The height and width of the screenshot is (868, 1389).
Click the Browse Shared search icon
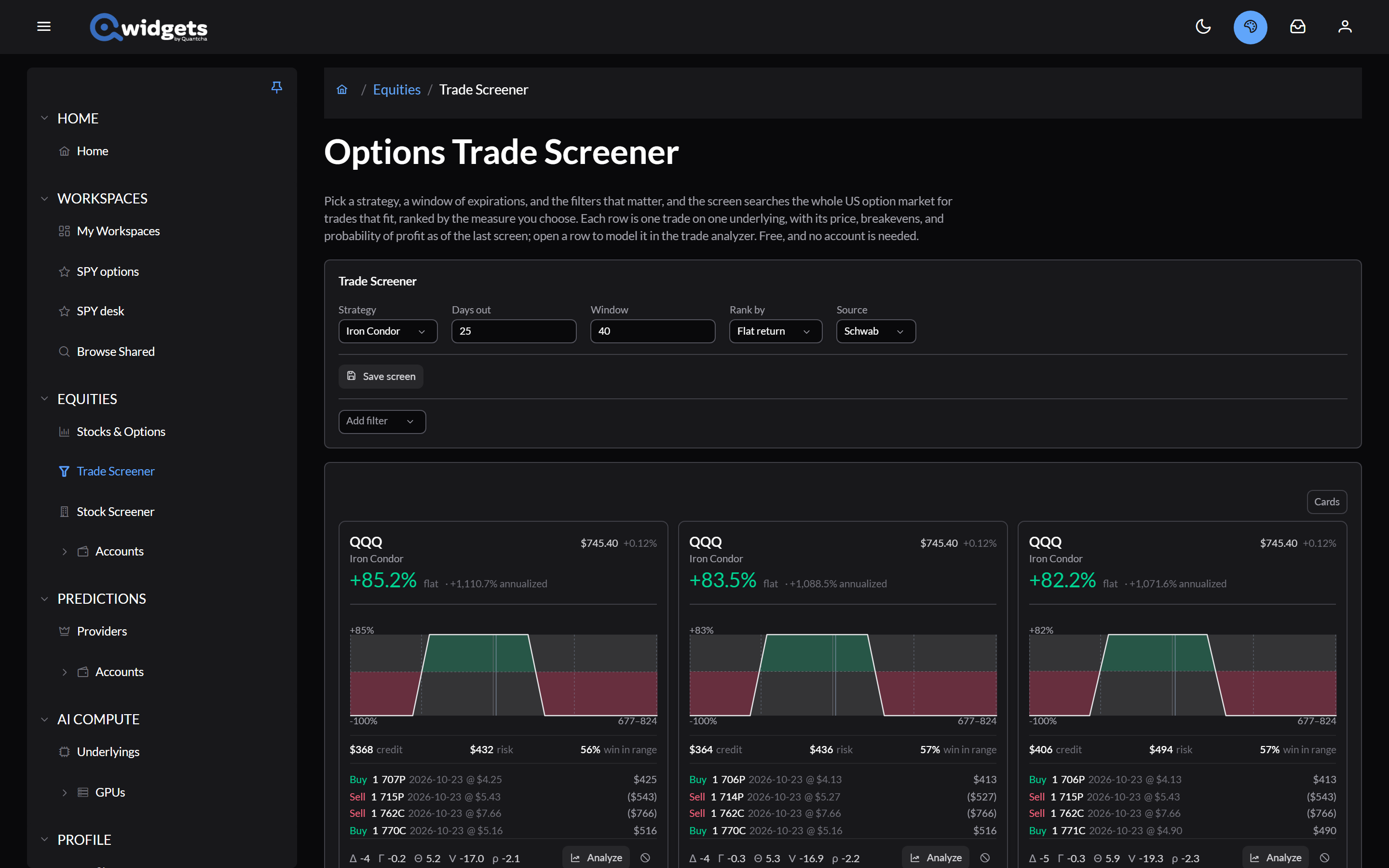[x=64, y=352]
